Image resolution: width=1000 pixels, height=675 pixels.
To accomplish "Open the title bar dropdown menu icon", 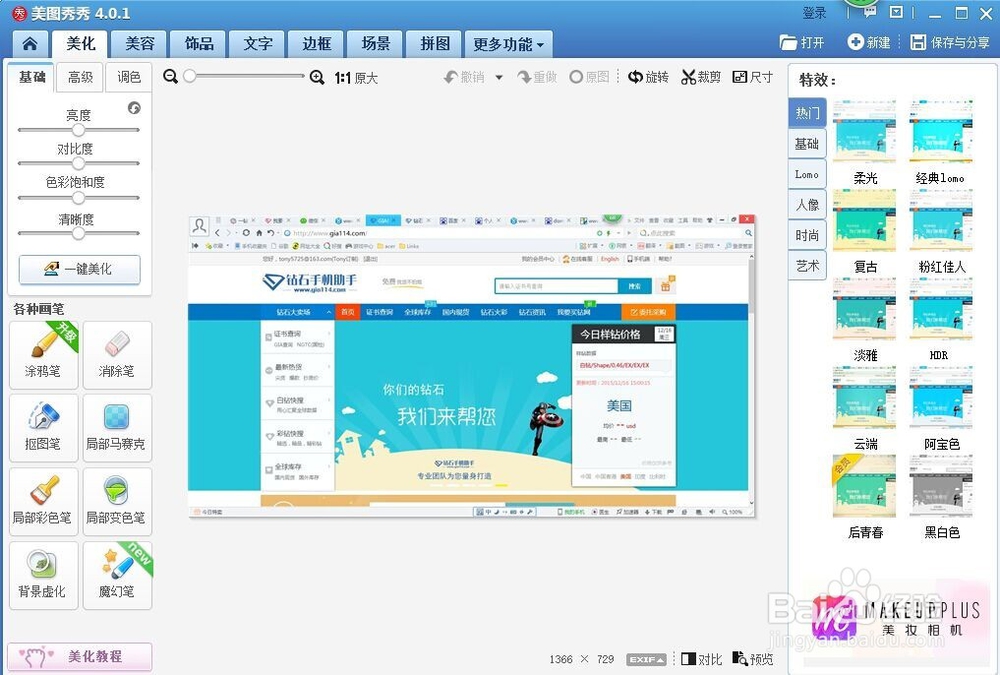I will pos(896,13).
